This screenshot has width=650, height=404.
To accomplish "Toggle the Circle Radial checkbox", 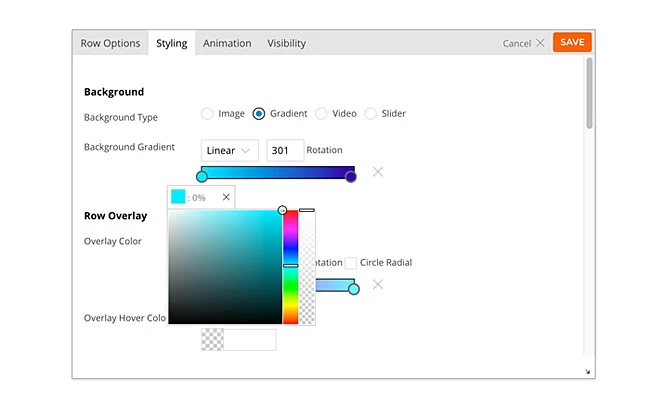I will (x=351, y=263).
